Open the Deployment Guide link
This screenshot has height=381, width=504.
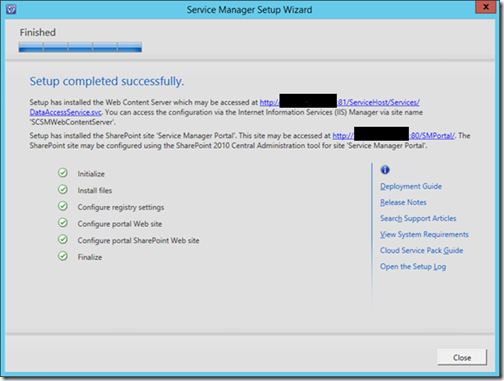[x=411, y=186]
